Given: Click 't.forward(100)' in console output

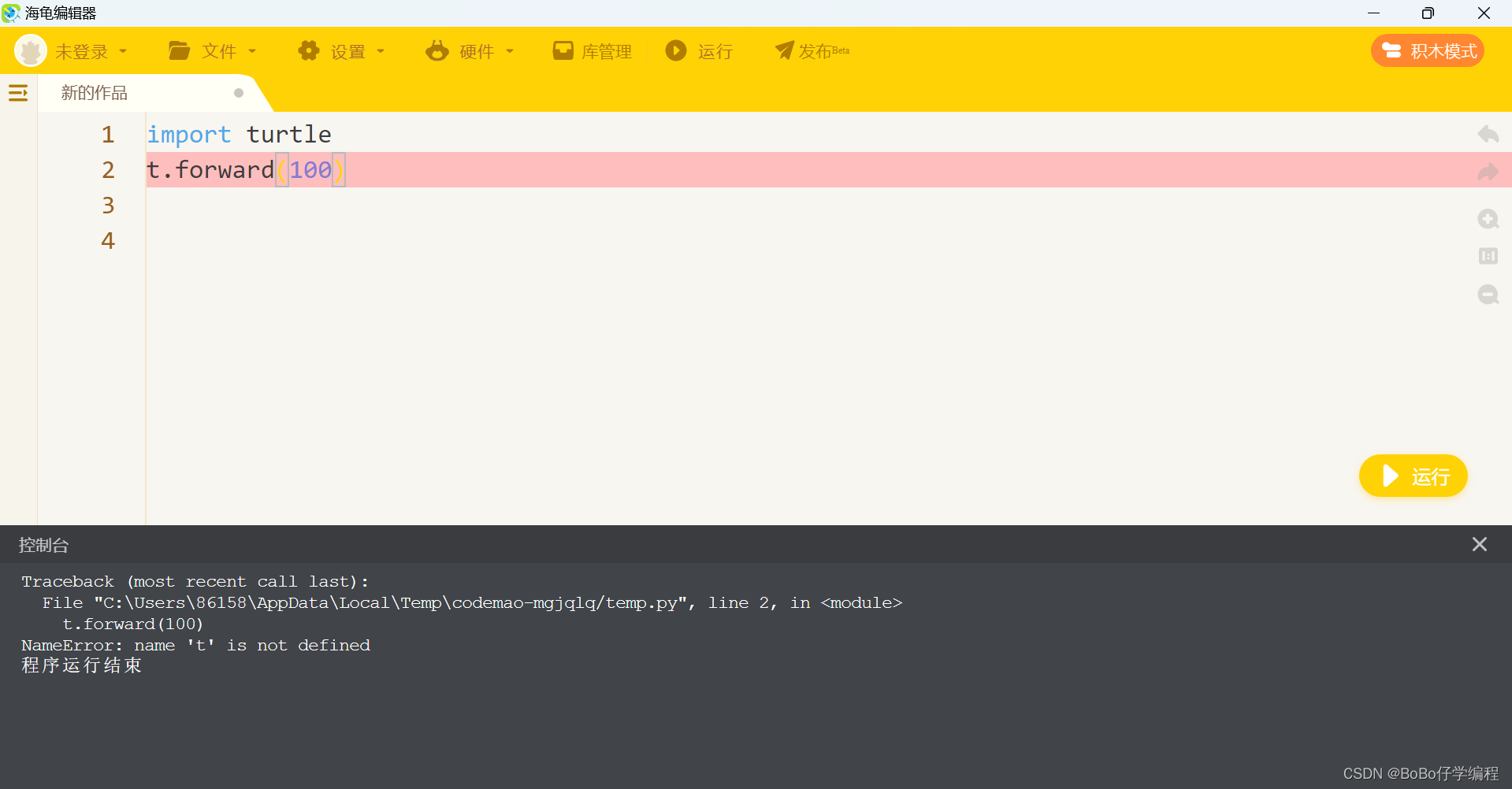Looking at the screenshot, I should coord(132,624).
